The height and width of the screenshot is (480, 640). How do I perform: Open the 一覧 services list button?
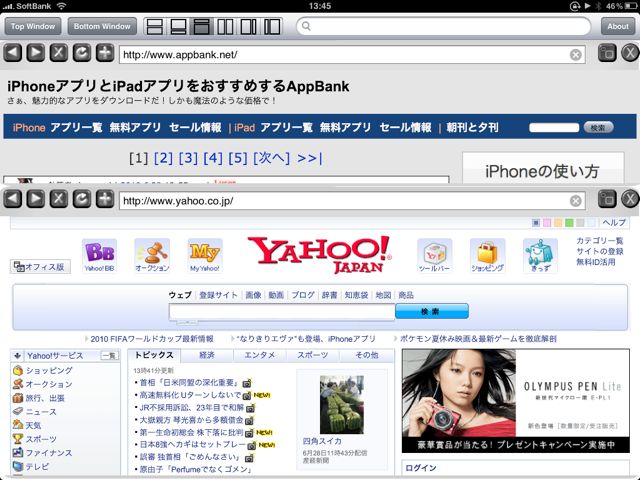tap(109, 356)
